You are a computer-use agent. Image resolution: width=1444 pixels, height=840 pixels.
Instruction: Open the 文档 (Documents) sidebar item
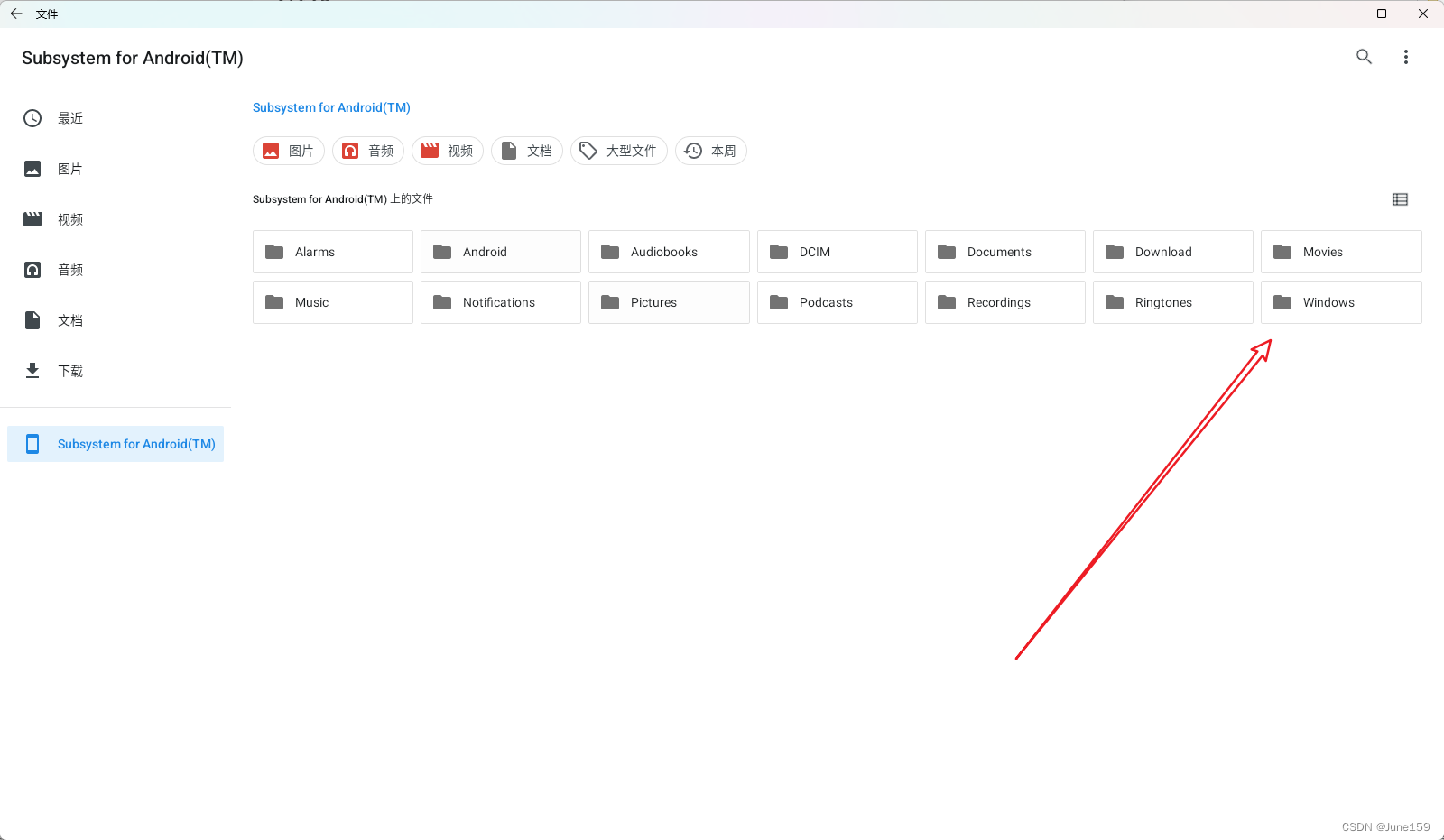point(116,320)
